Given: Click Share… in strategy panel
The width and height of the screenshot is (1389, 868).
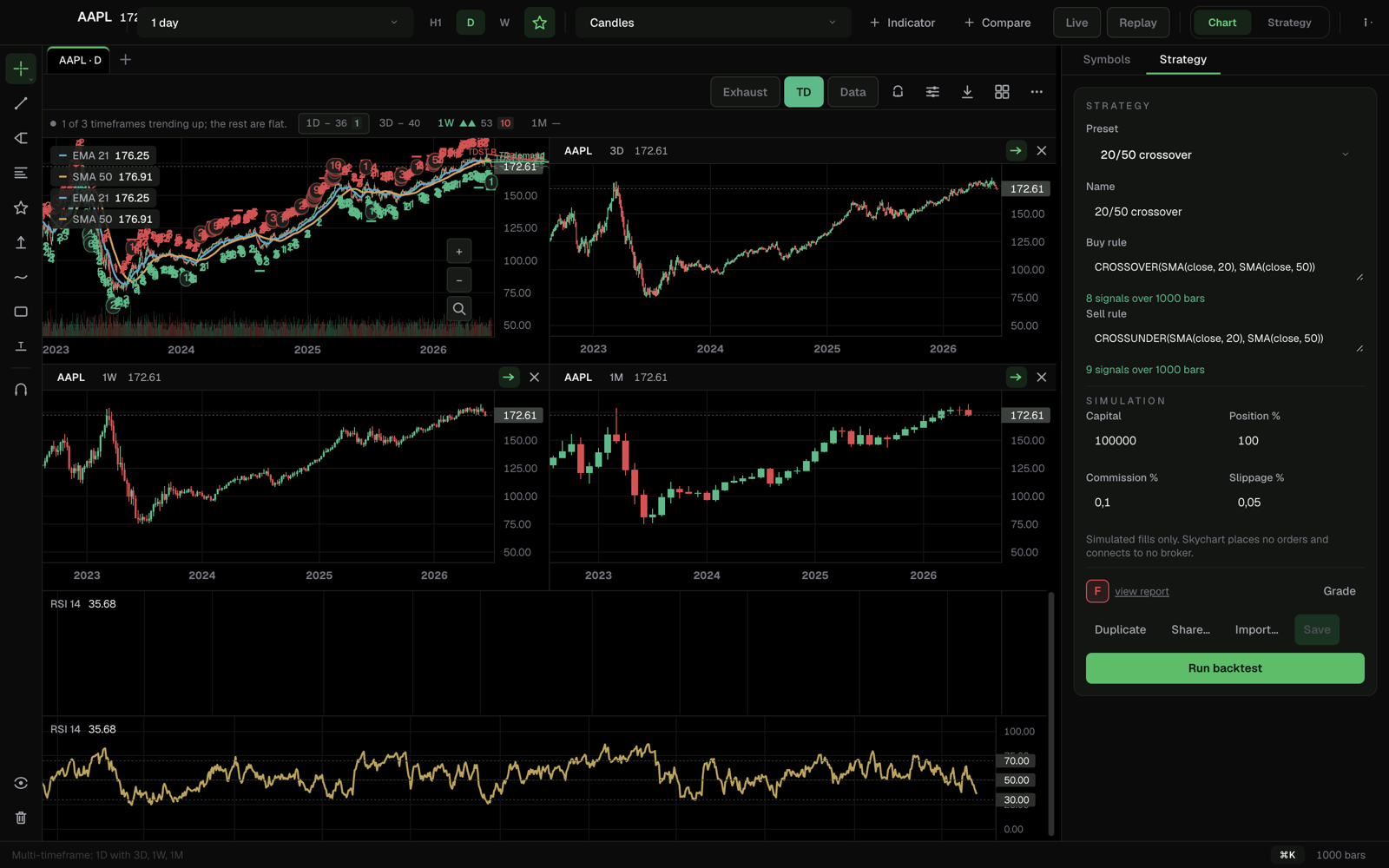Looking at the screenshot, I should 1190,630.
